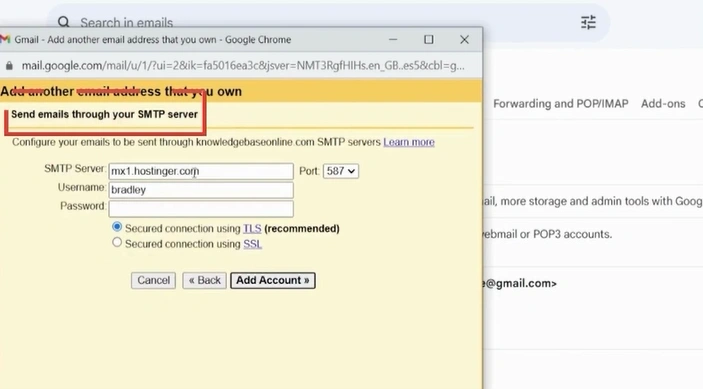Open the Learn more link
The image size is (703, 389).
click(409, 142)
